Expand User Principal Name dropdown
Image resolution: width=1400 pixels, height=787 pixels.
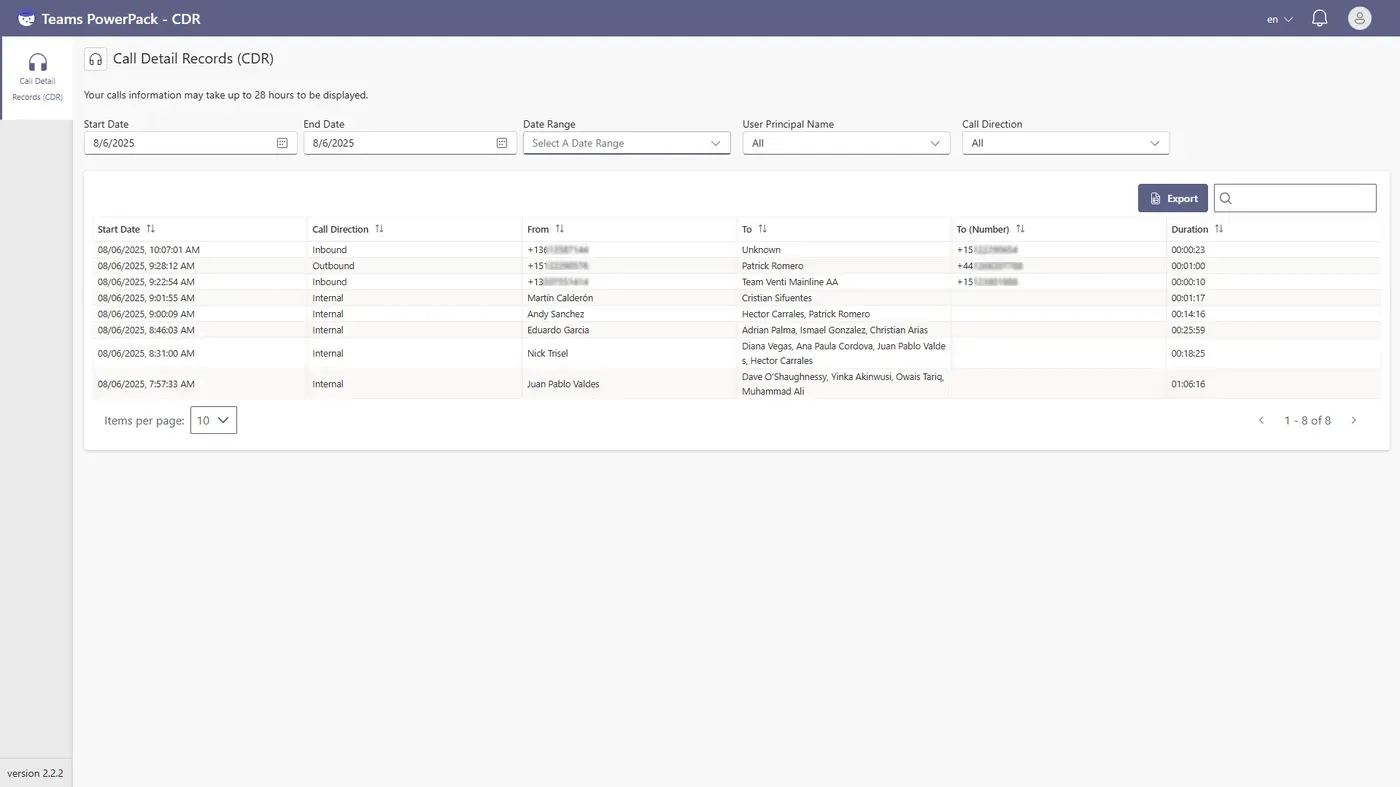(x=846, y=143)
